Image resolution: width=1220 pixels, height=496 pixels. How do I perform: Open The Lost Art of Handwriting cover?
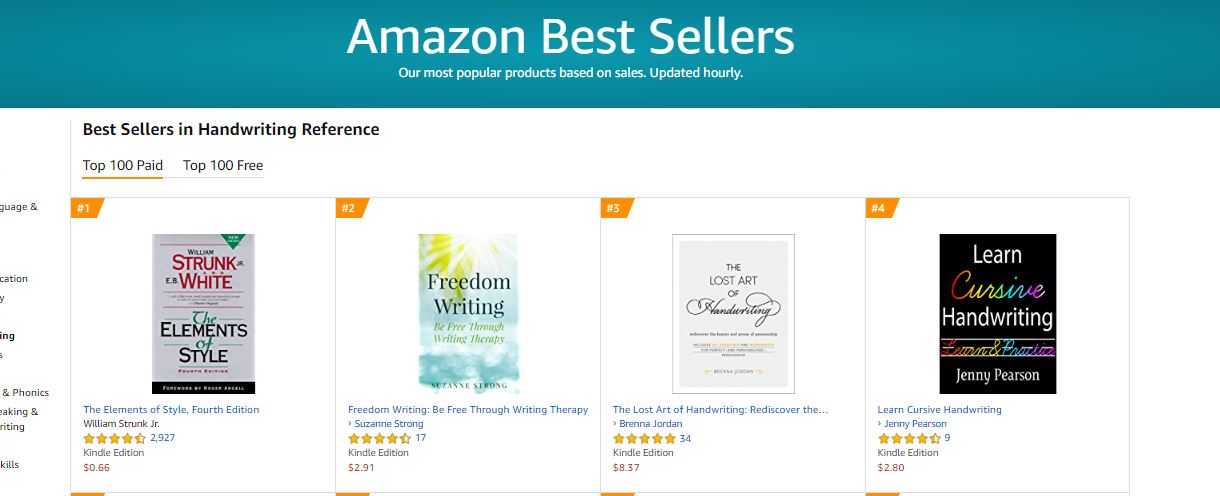tap(733, 313)
